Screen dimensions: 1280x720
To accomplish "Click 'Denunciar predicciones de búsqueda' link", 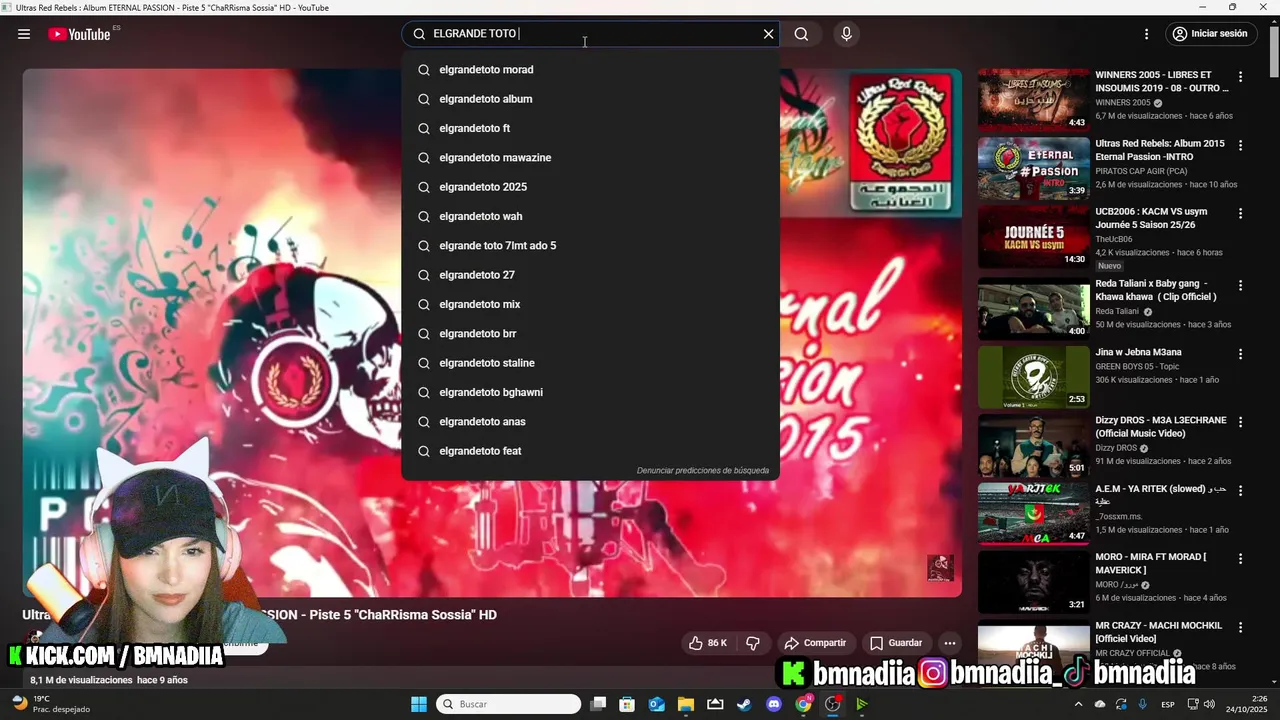I will (703, 471).
